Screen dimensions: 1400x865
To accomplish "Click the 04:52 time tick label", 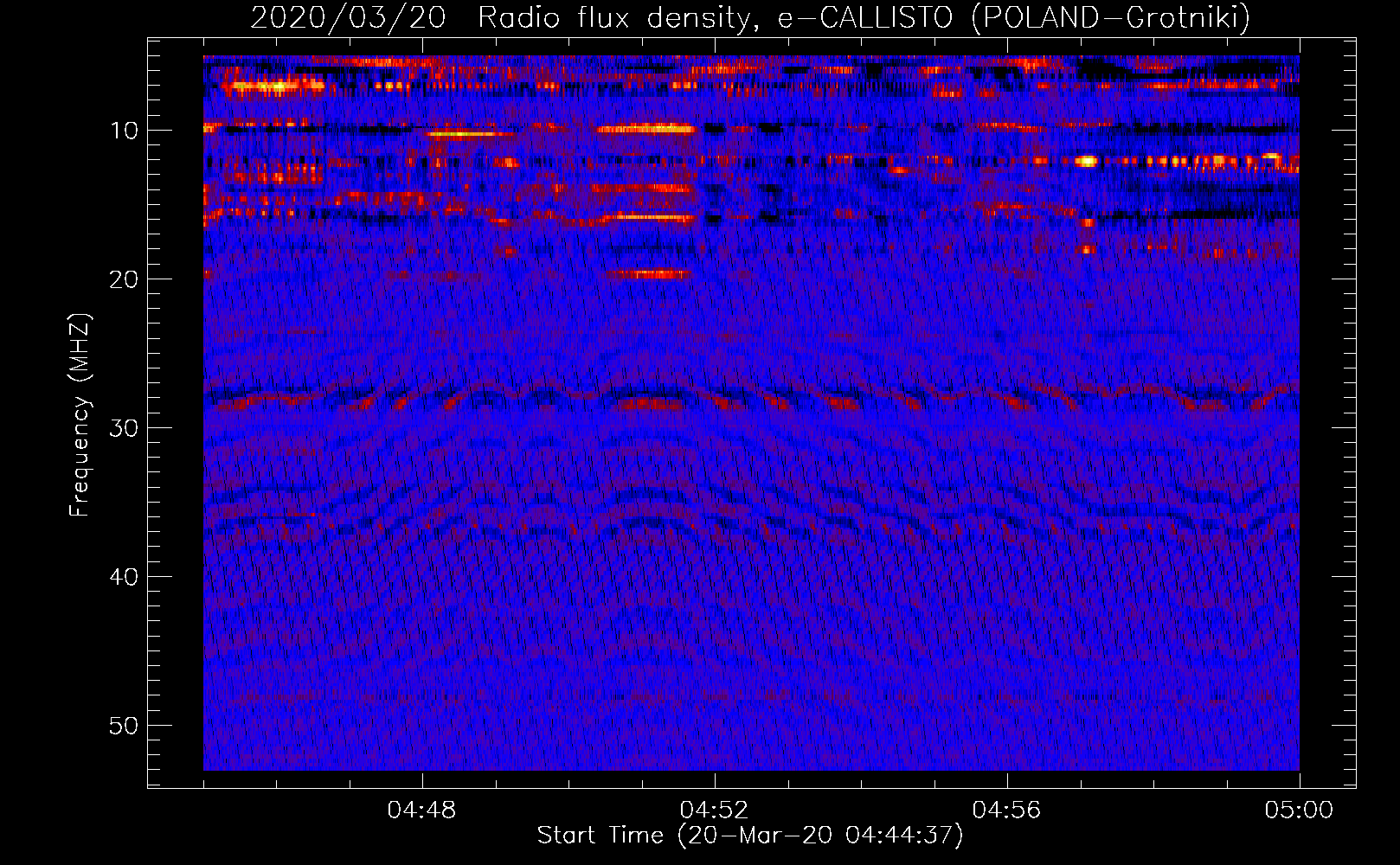I will (715, 811).
